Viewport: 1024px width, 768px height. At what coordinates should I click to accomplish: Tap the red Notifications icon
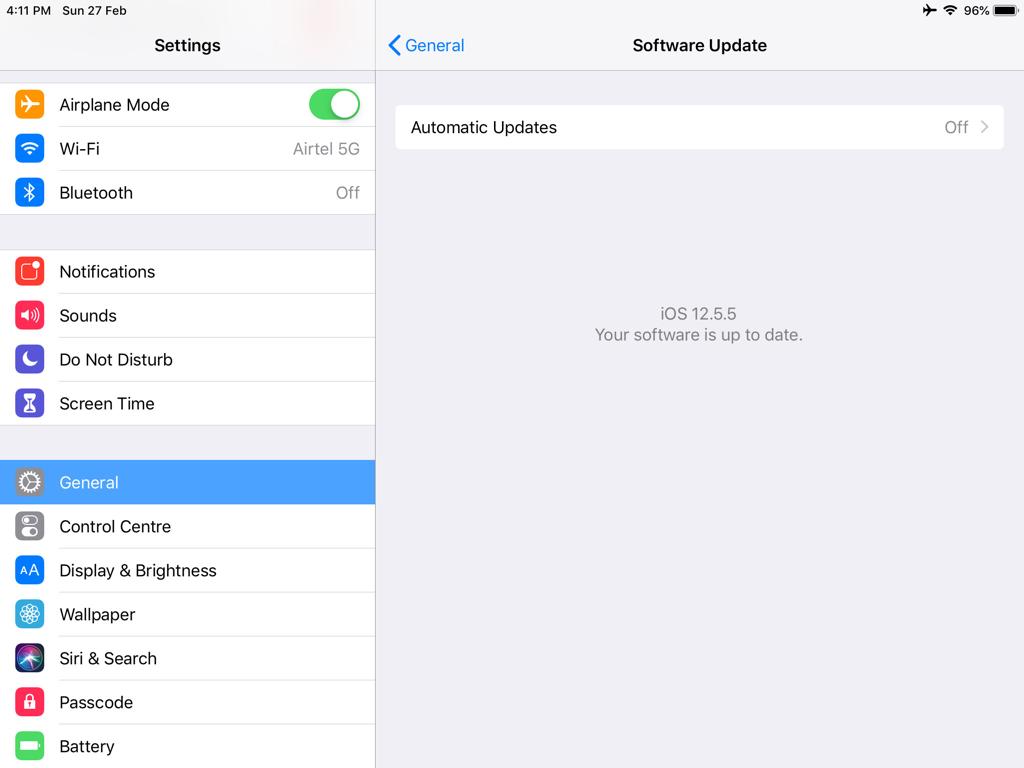pos(29,272)
